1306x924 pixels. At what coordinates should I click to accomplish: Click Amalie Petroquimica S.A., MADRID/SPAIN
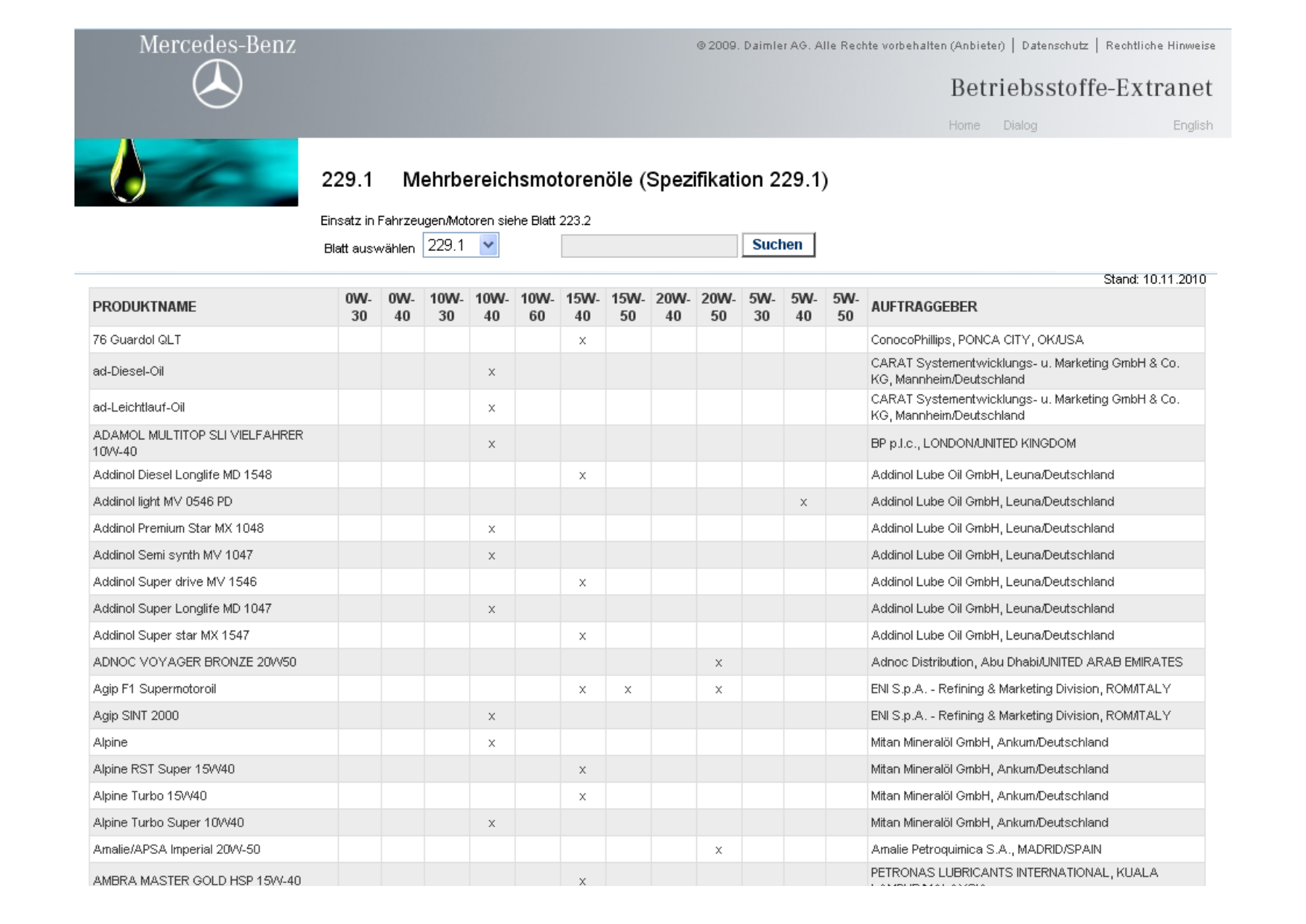(986, 850)
